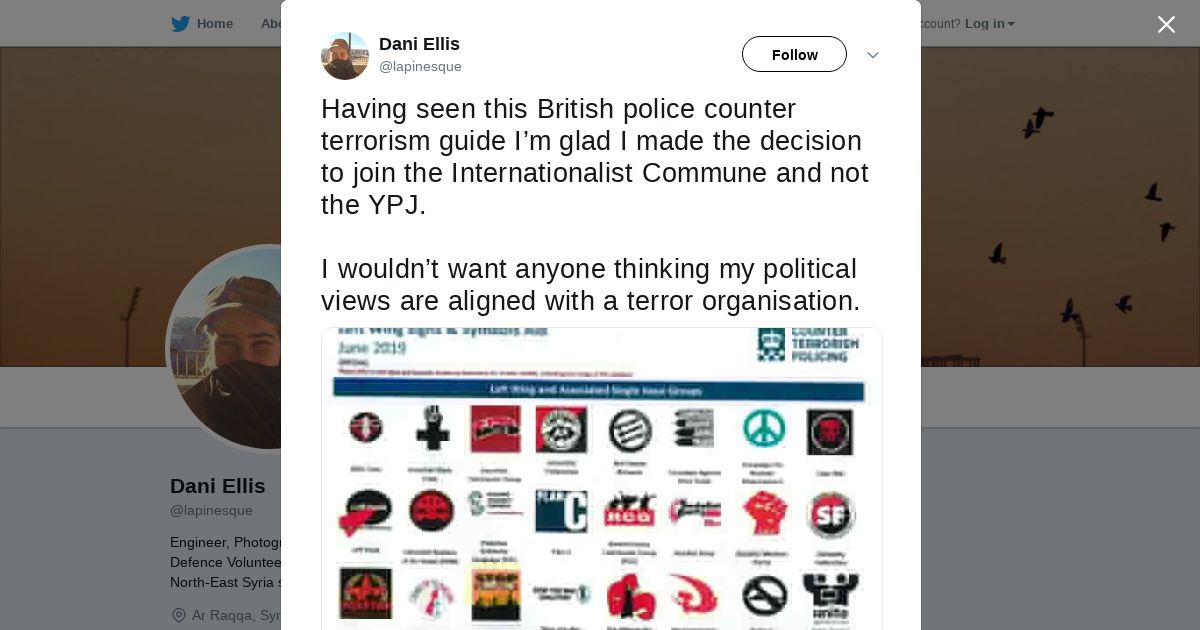
Task: Click the SF circular logo in image
Action: [x=828, y=514]
